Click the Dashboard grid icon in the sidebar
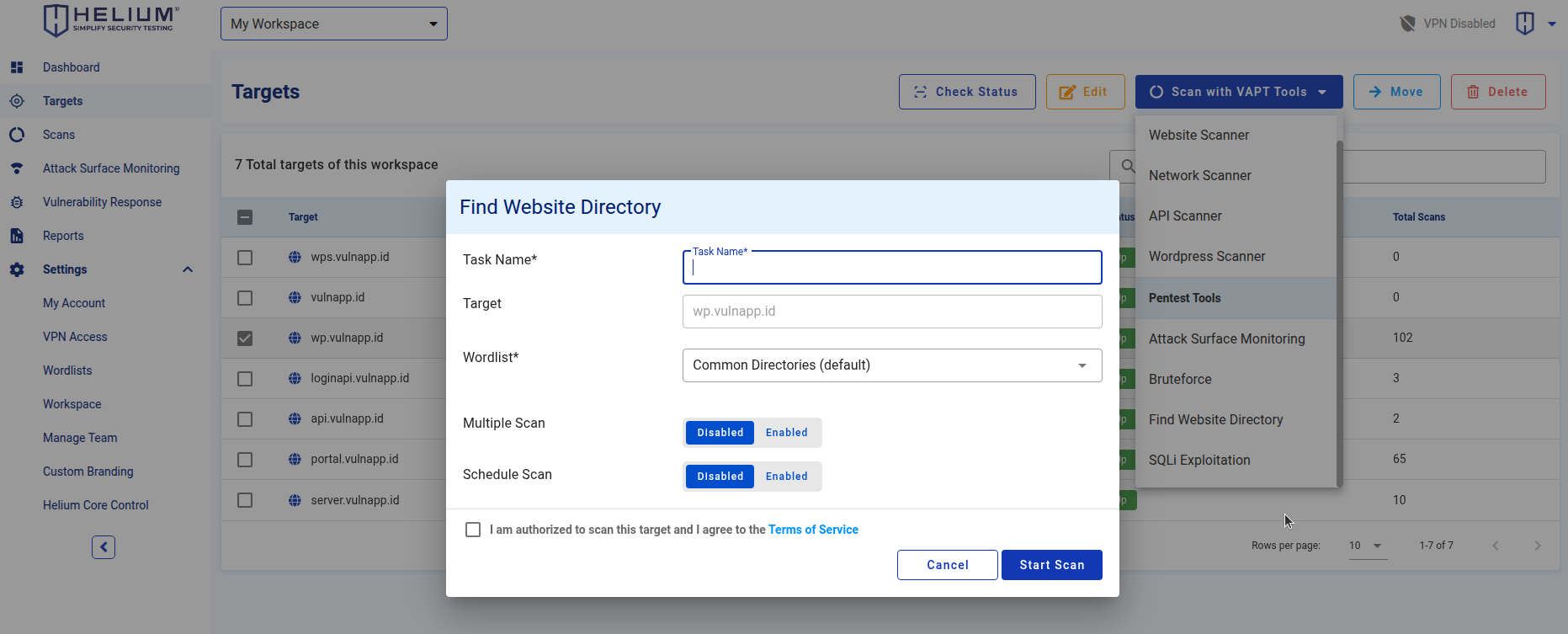 (17, 67)
